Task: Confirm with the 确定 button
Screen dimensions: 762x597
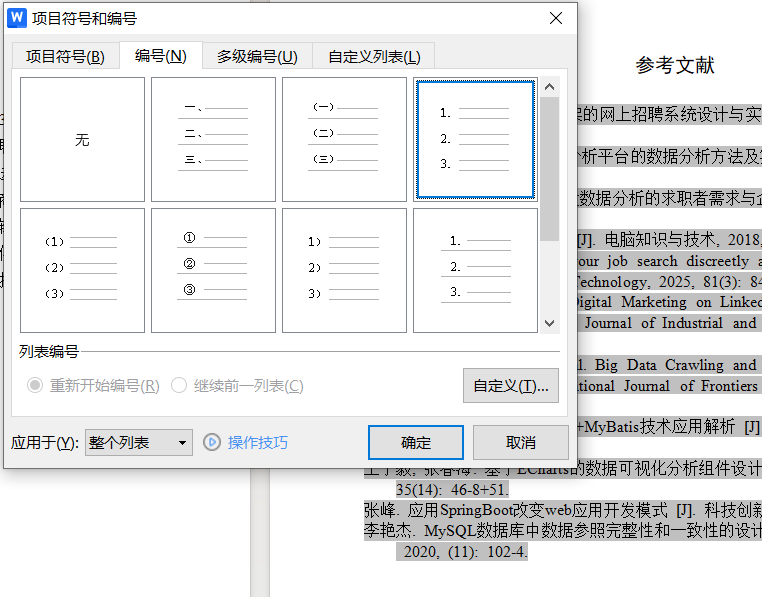Action: point(416,442)
